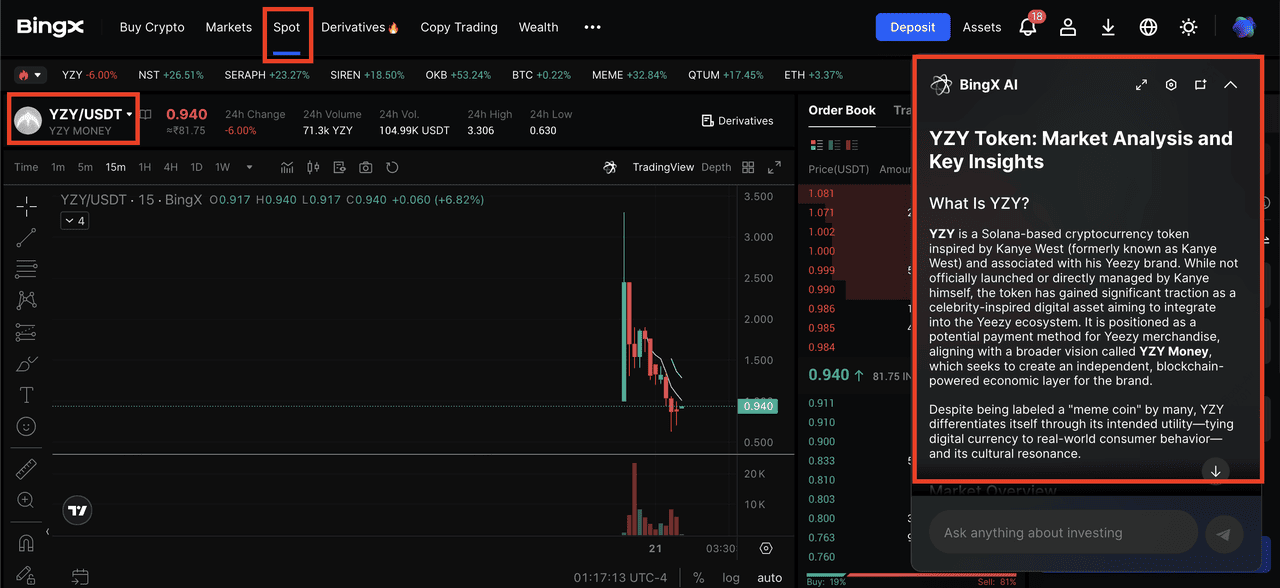Screen dimensions: 1280x588
Task: Toggle percent scale on chart axis
Action: 698,578
